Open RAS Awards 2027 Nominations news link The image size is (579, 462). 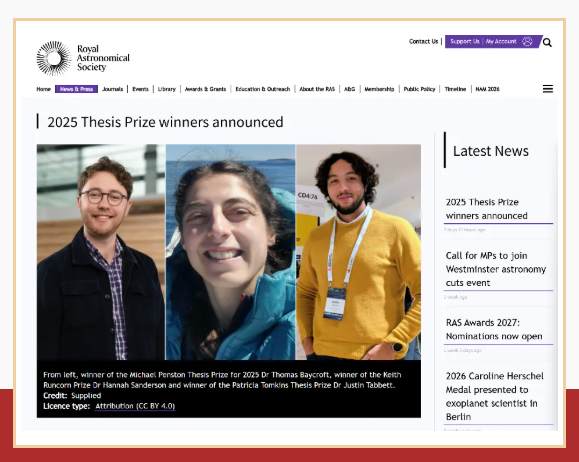494,329
